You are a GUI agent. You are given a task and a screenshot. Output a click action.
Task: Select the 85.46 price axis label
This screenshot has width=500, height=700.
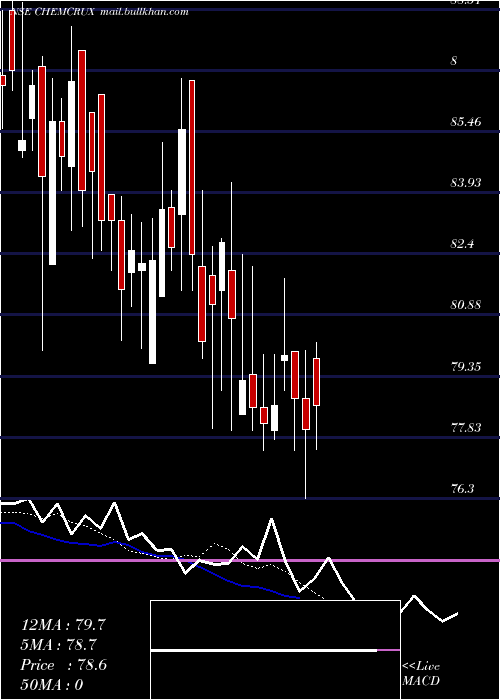[x=466, y=121]
